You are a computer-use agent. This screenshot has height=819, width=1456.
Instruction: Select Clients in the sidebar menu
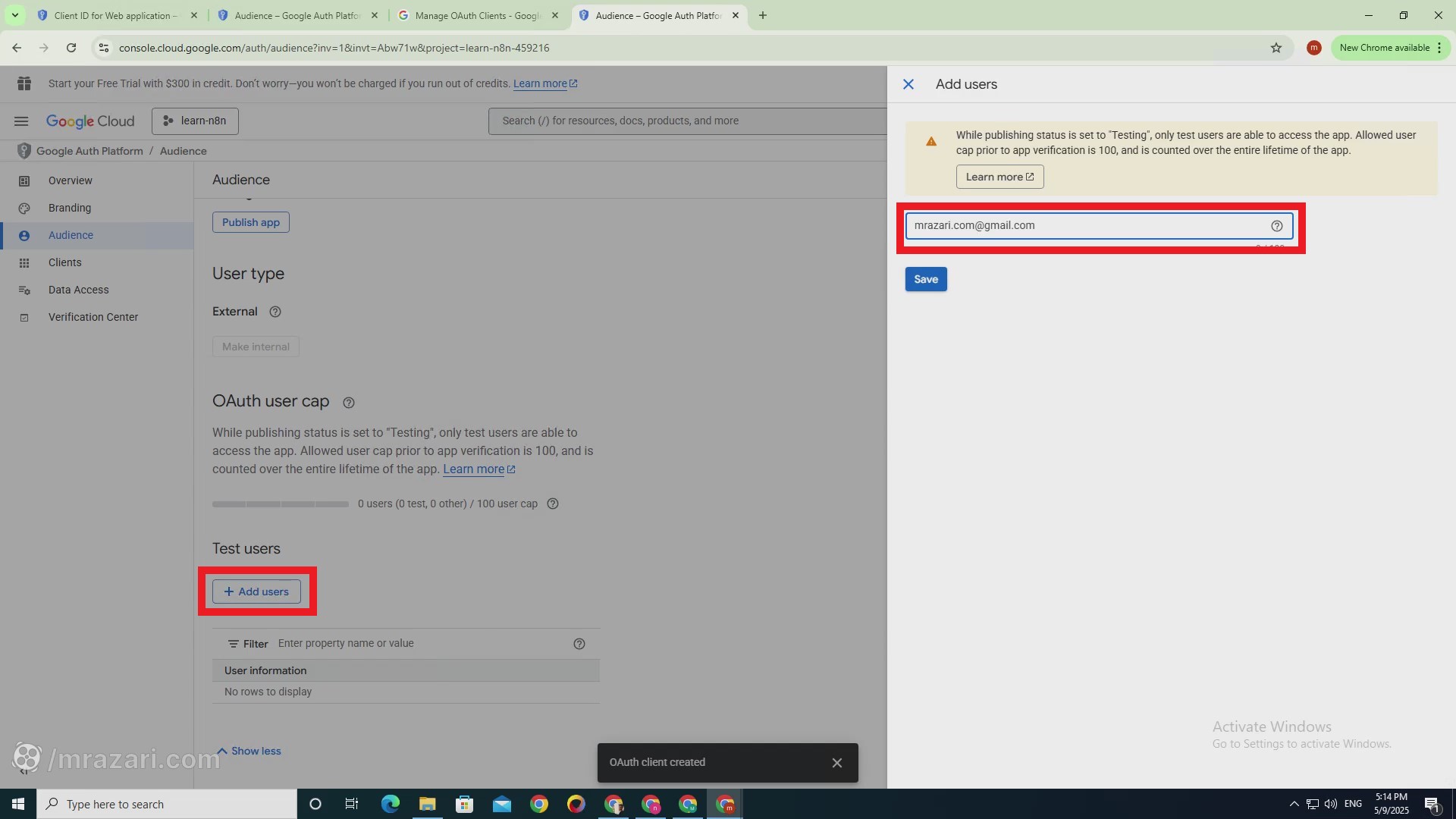pos(64,262)
